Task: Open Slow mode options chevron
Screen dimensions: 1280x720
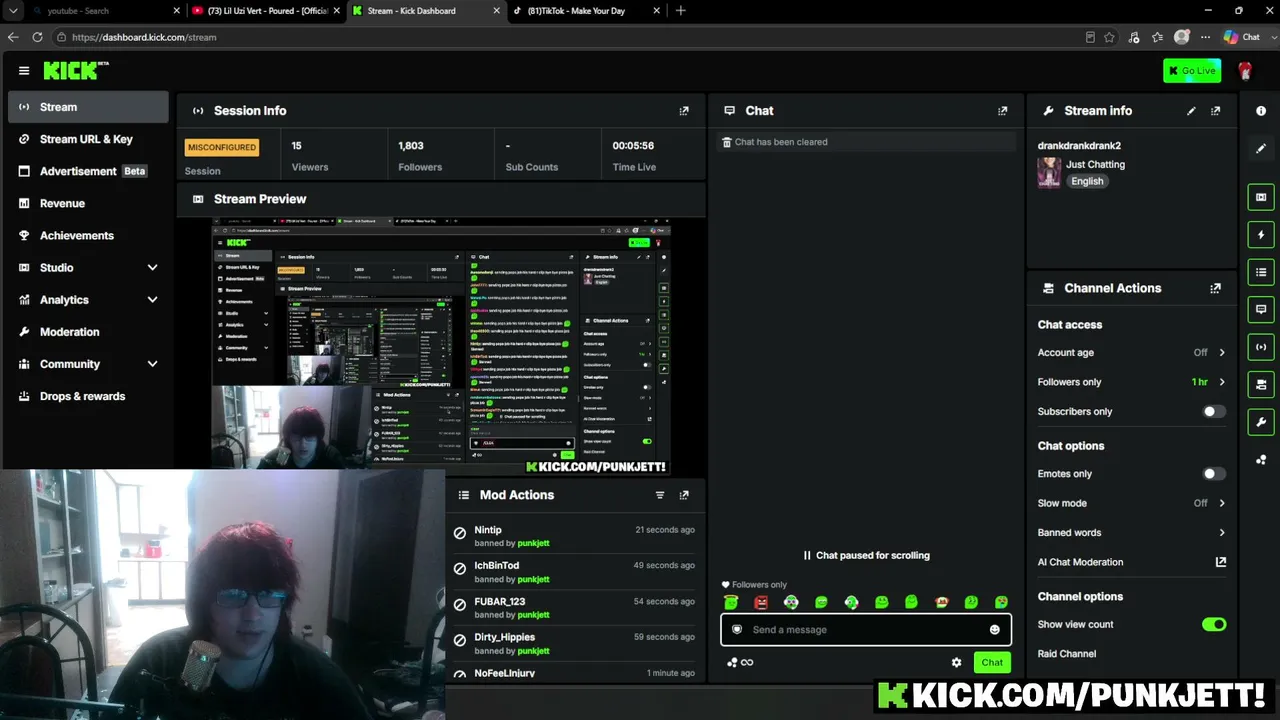Action: point(1222,503)
